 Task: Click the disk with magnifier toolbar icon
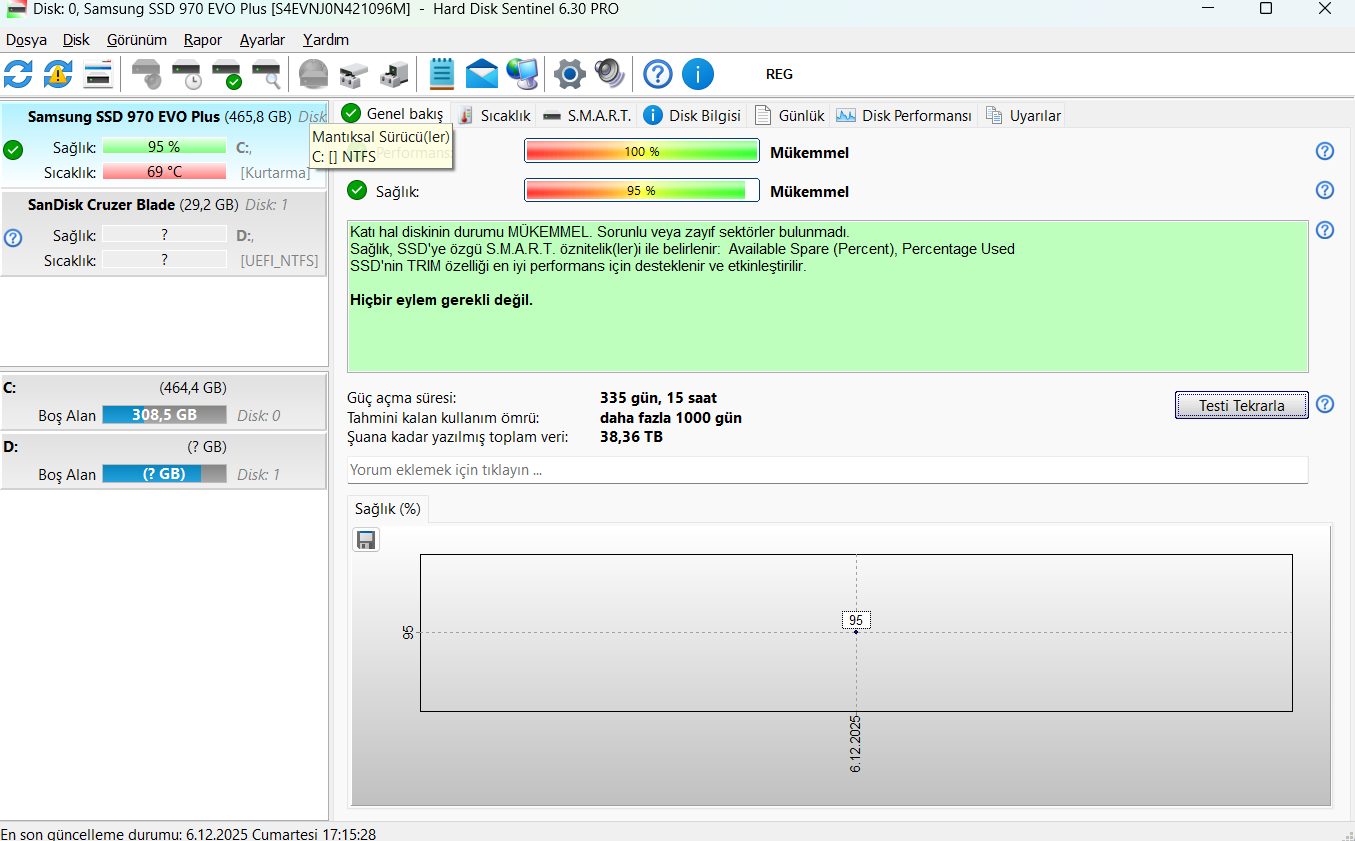pos(267,74)
